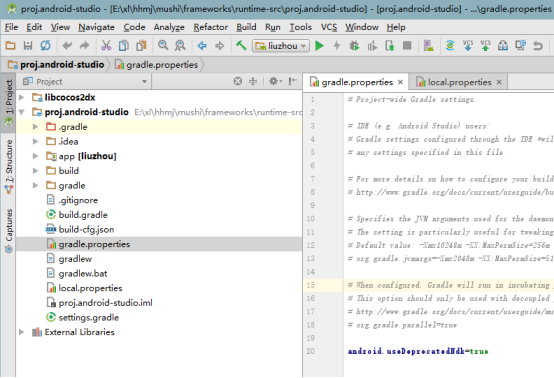Viewport: 554px width, 378px height.
Task: Expand the build folder
Action: [x=35, y=171]
